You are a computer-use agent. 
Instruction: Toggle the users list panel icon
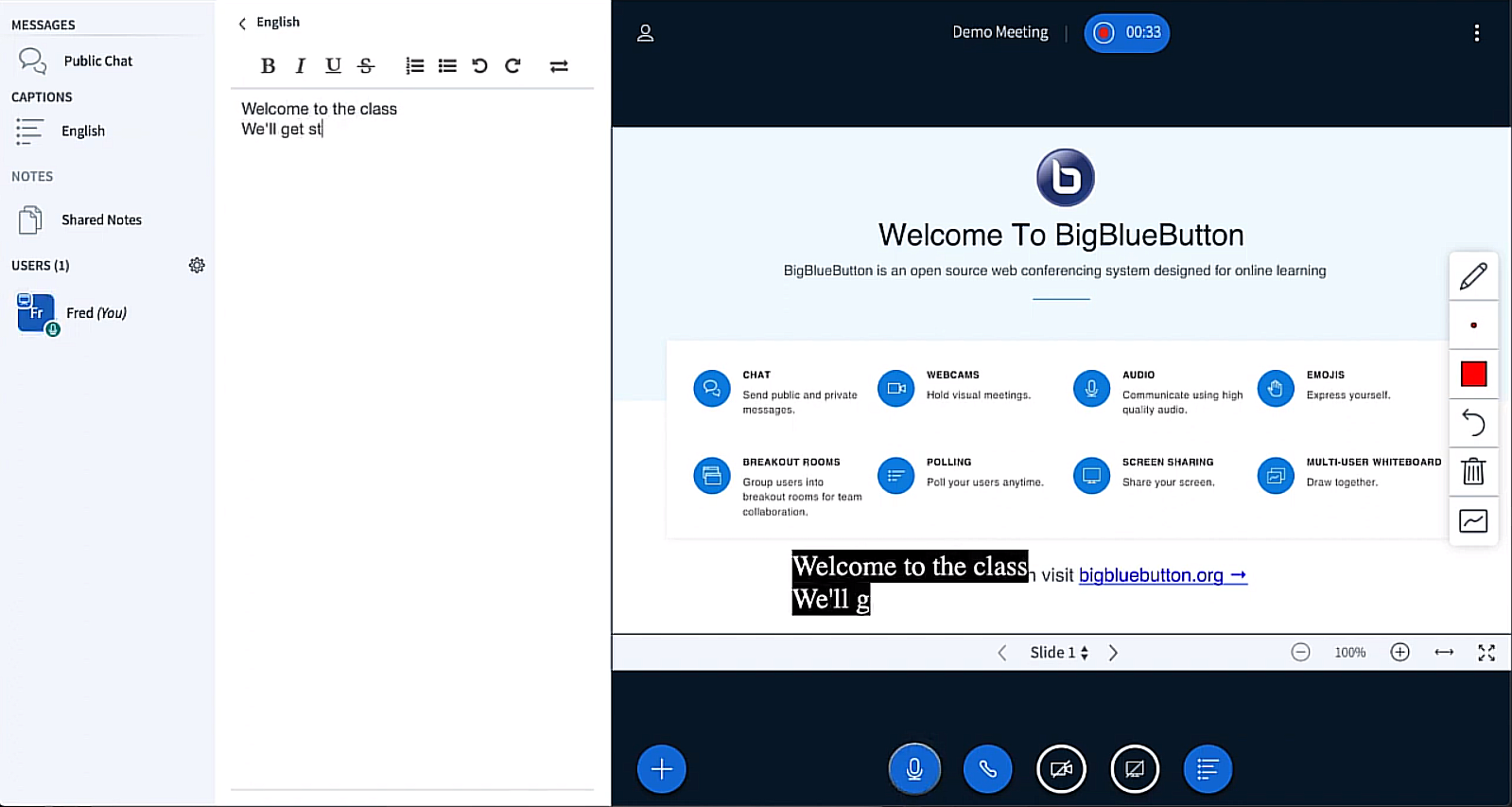[x=646, y=33]
